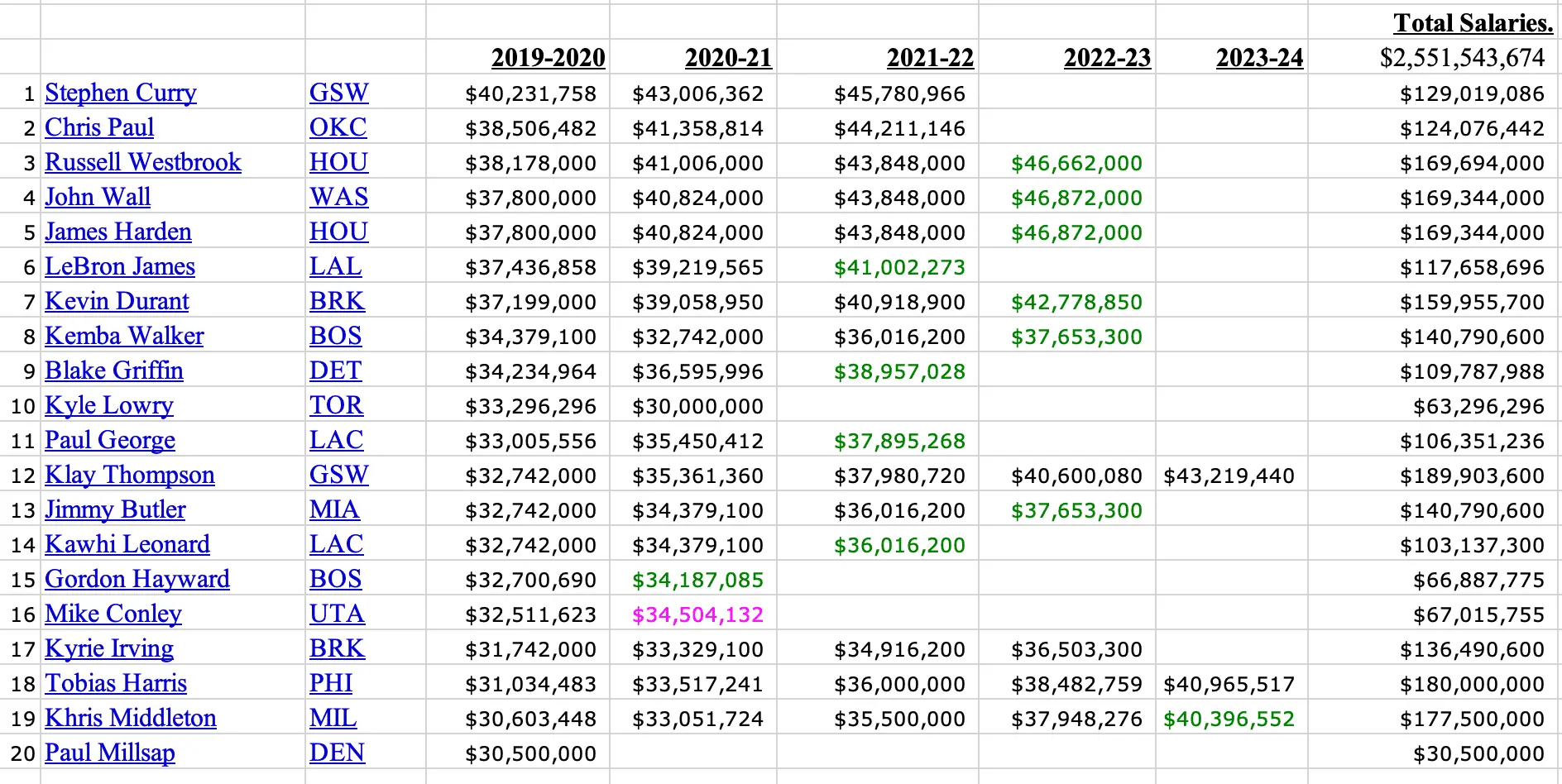The width and height of the screenshot is (1562, 784).
Task: Open the Kawhi Leonard link
Action: coord(127,544)
